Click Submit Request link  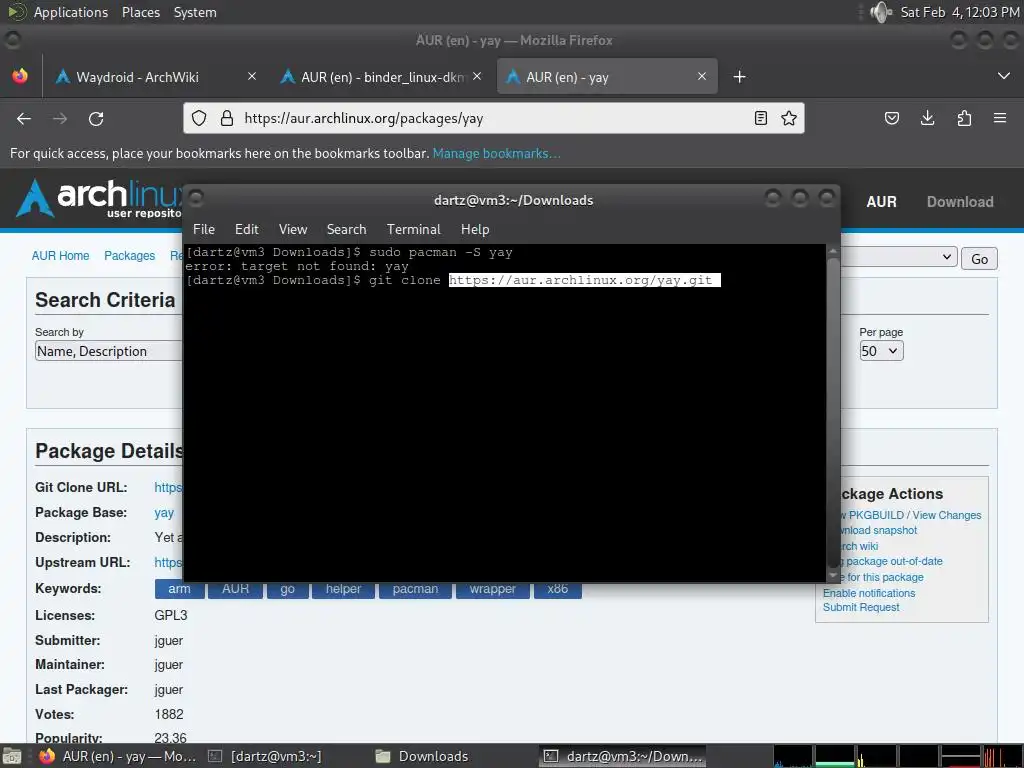point(861,607)
